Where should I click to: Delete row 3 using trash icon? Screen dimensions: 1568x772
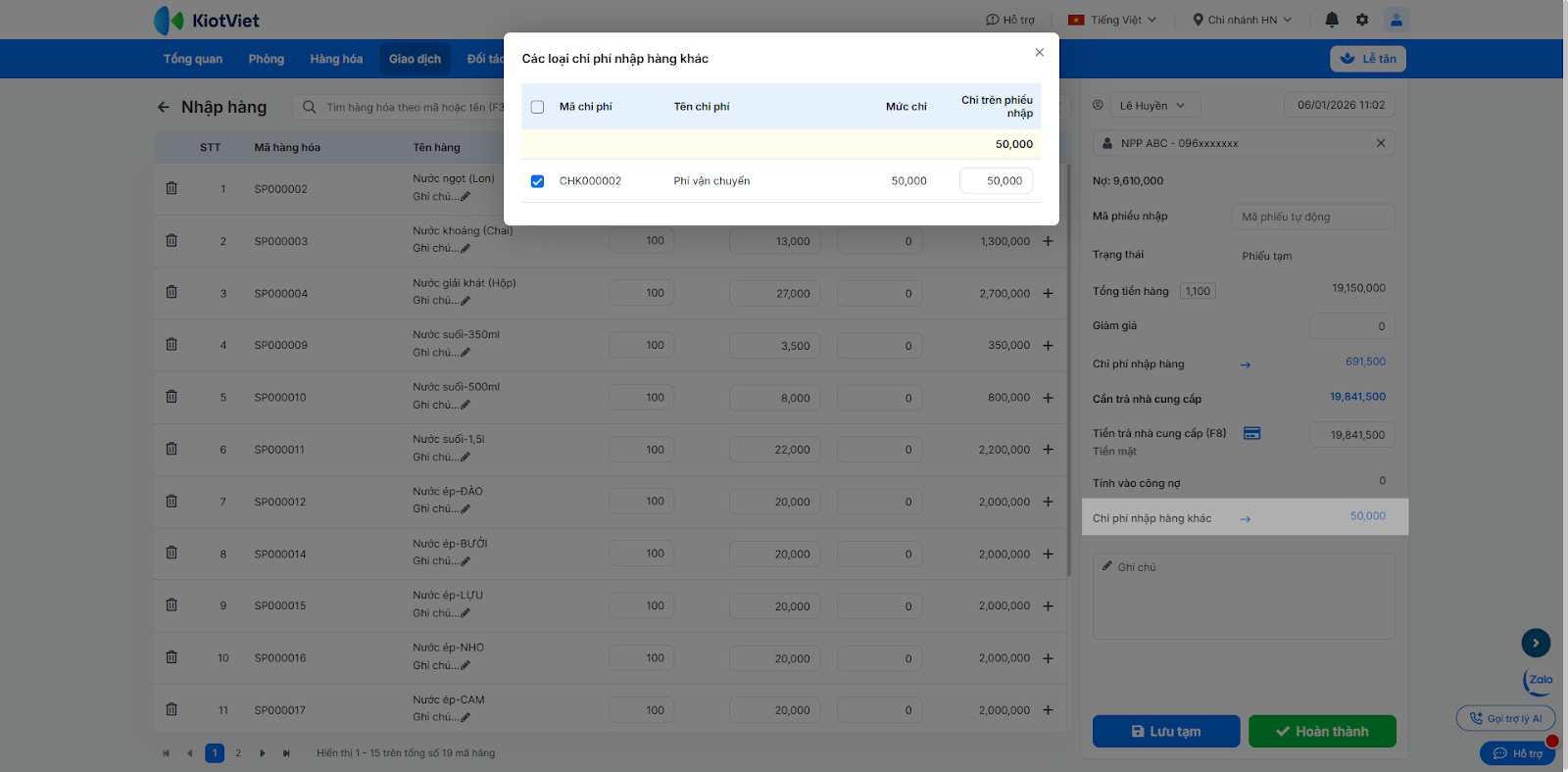click(x=171, y=292)
